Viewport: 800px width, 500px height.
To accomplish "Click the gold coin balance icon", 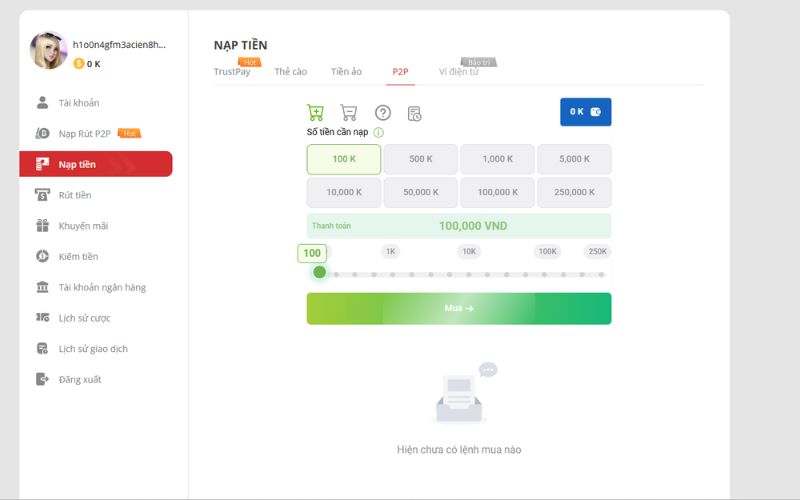I will pyautogui.click(x=79, y=63).
